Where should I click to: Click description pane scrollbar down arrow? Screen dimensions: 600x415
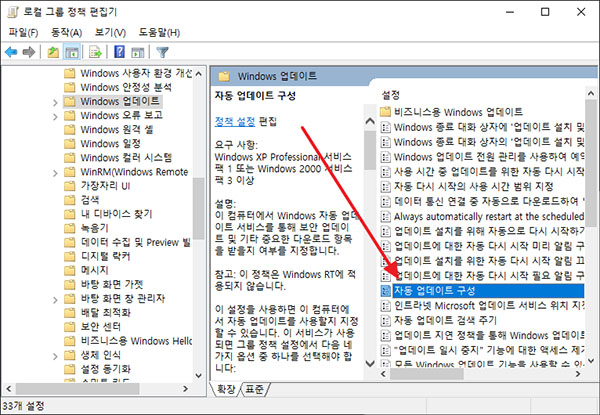[x=370, y=363]
